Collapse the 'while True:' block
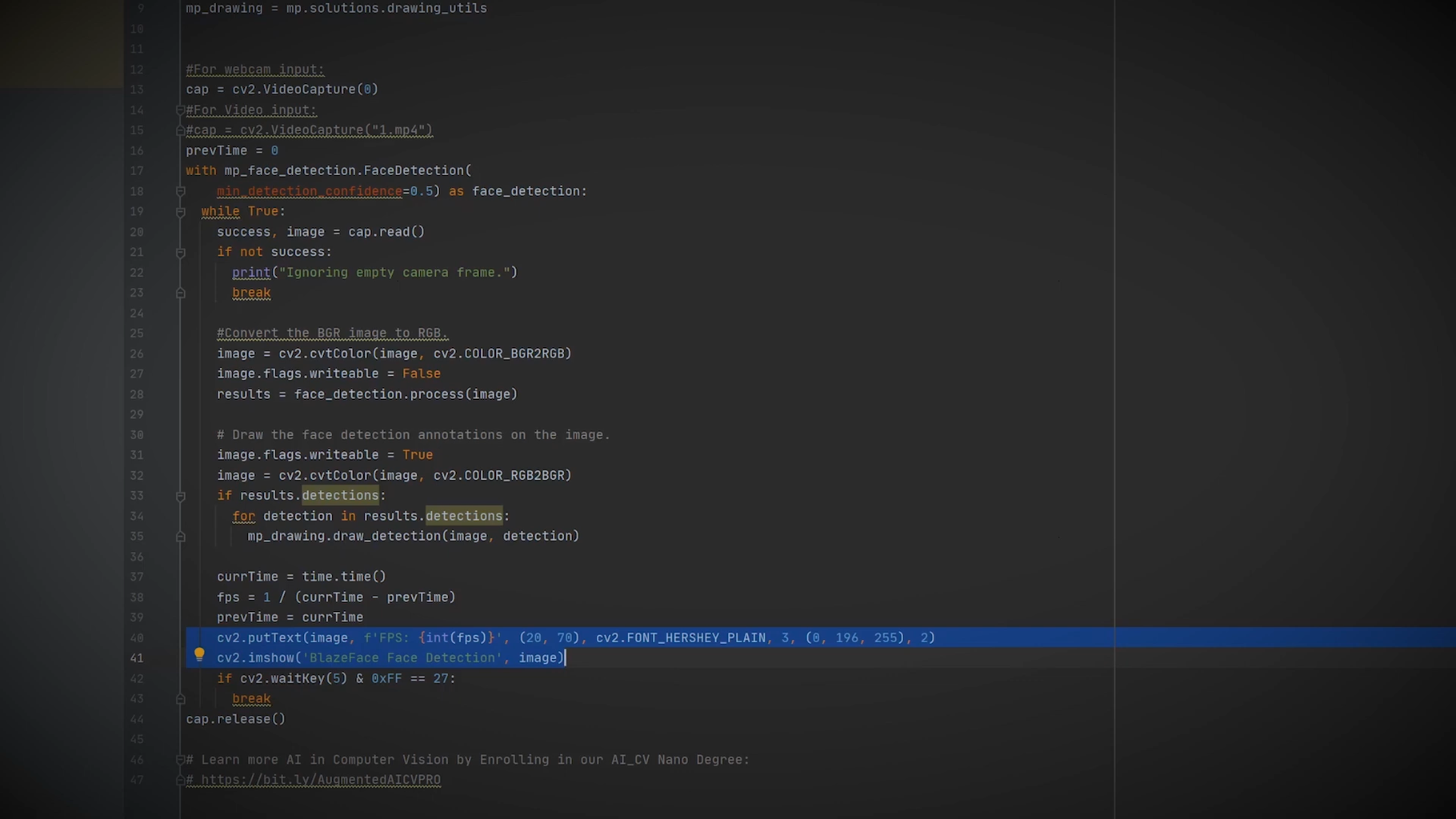This screenshot has width=1456, height=819. (181, 212)
